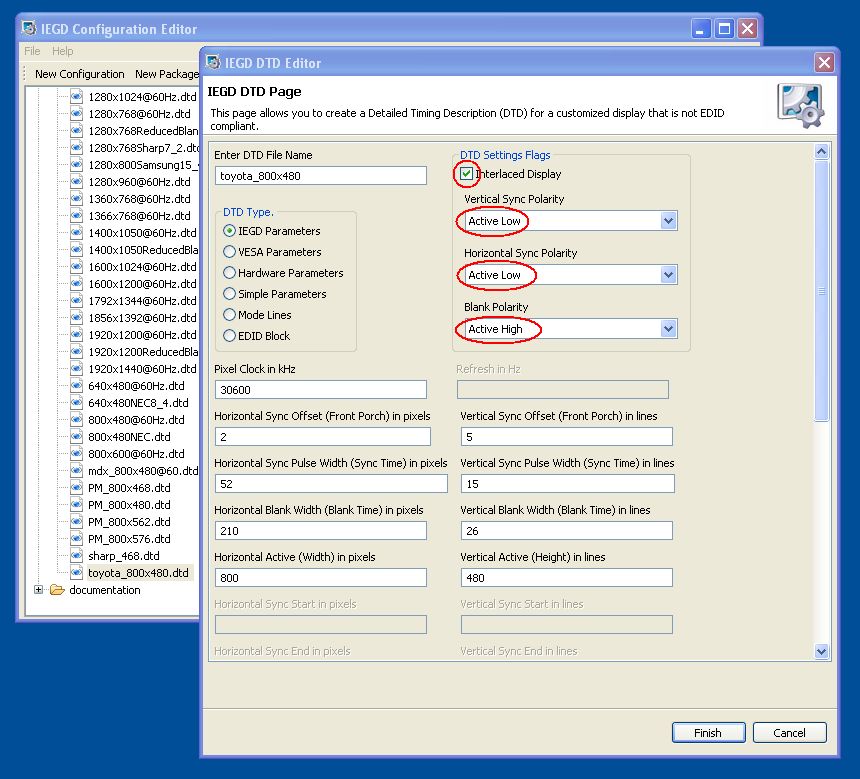This screenshot has height=779, width=860.
Task: Open the File menu
Action: tap(32, 51)
